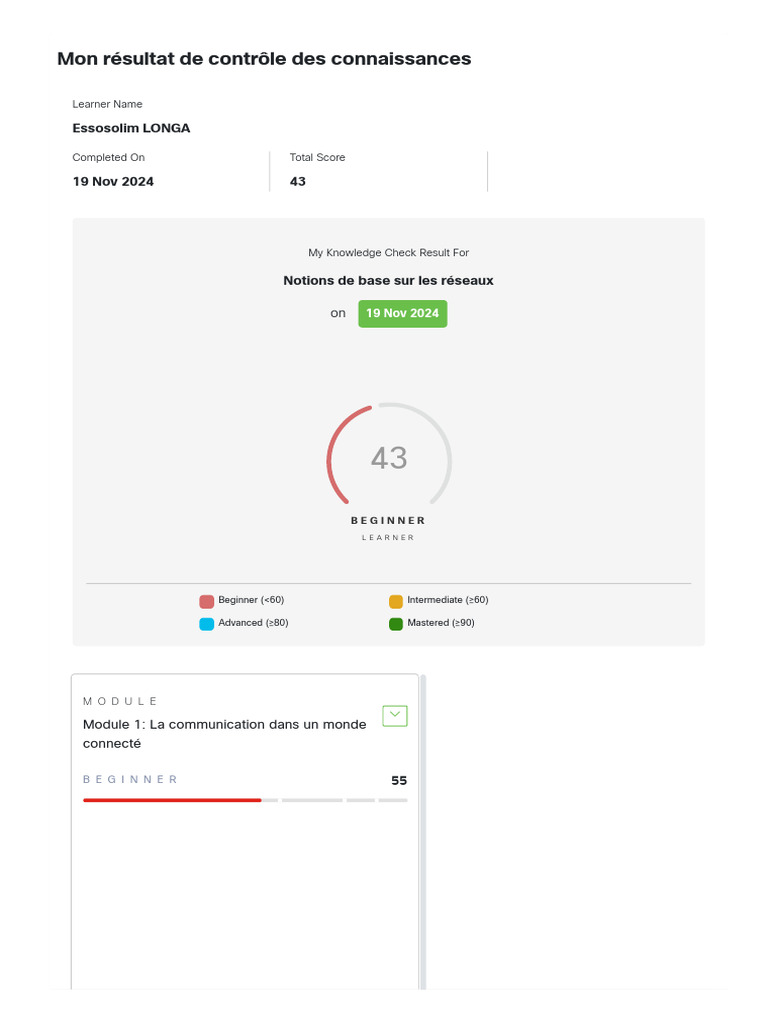Click the Total Score label
This screenshot has width=768, height=1024.
(x=317, y=157)
